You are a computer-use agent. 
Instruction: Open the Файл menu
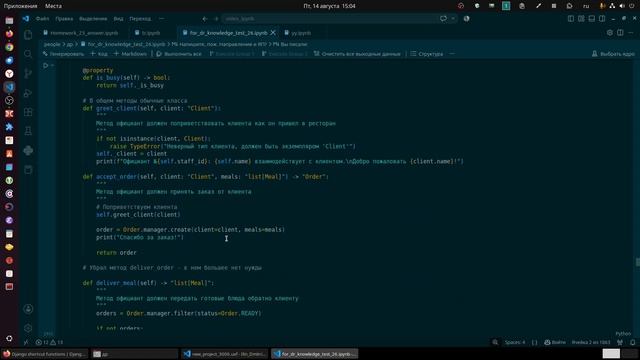pos(42,19)
